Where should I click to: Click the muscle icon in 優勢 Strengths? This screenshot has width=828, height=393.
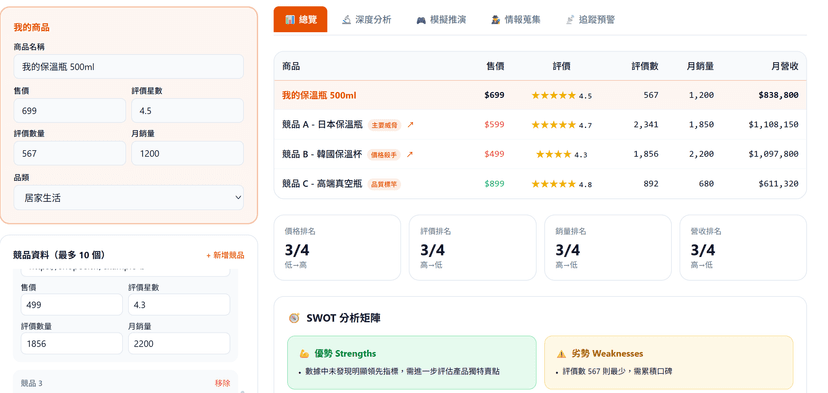click(304, 353)
